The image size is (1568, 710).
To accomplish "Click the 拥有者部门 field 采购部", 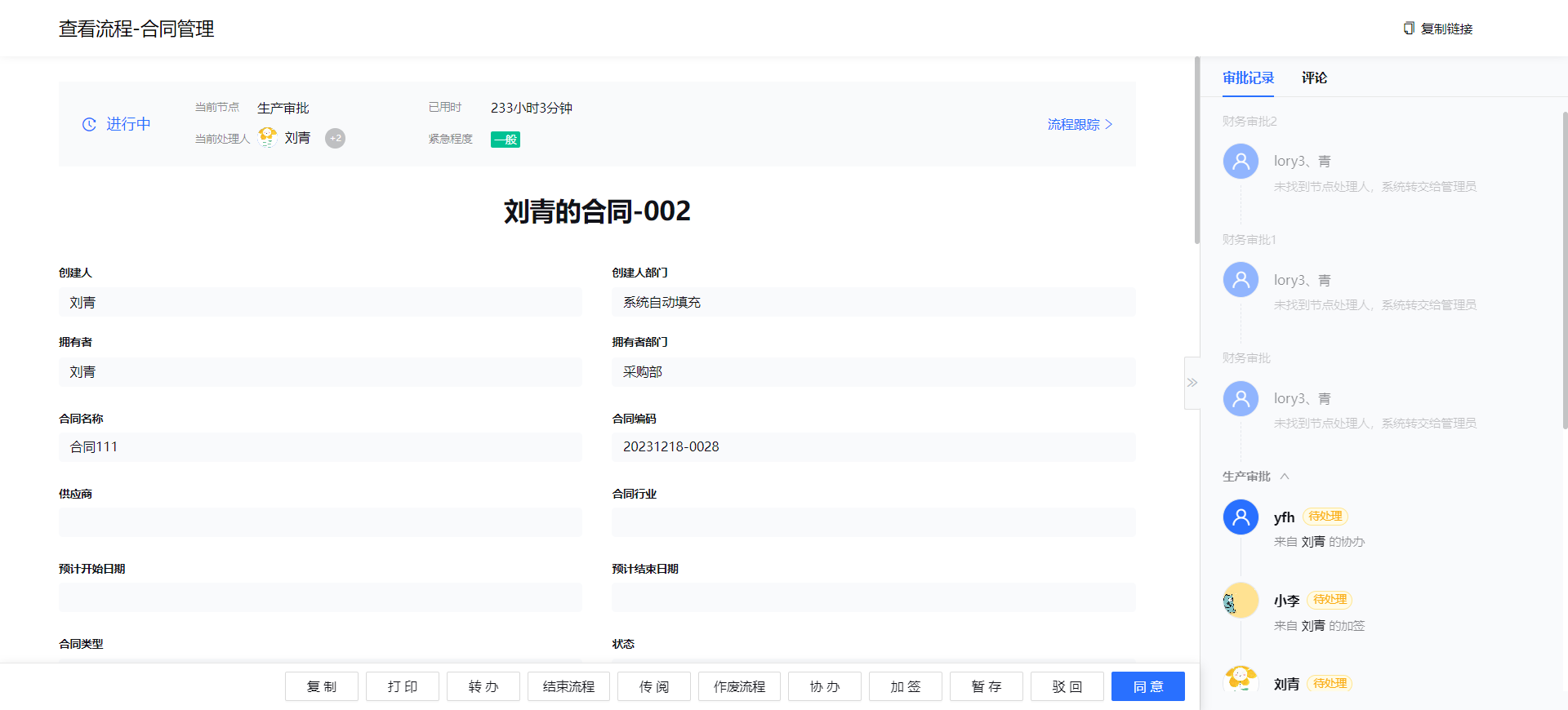I will (x=874, y=372).
